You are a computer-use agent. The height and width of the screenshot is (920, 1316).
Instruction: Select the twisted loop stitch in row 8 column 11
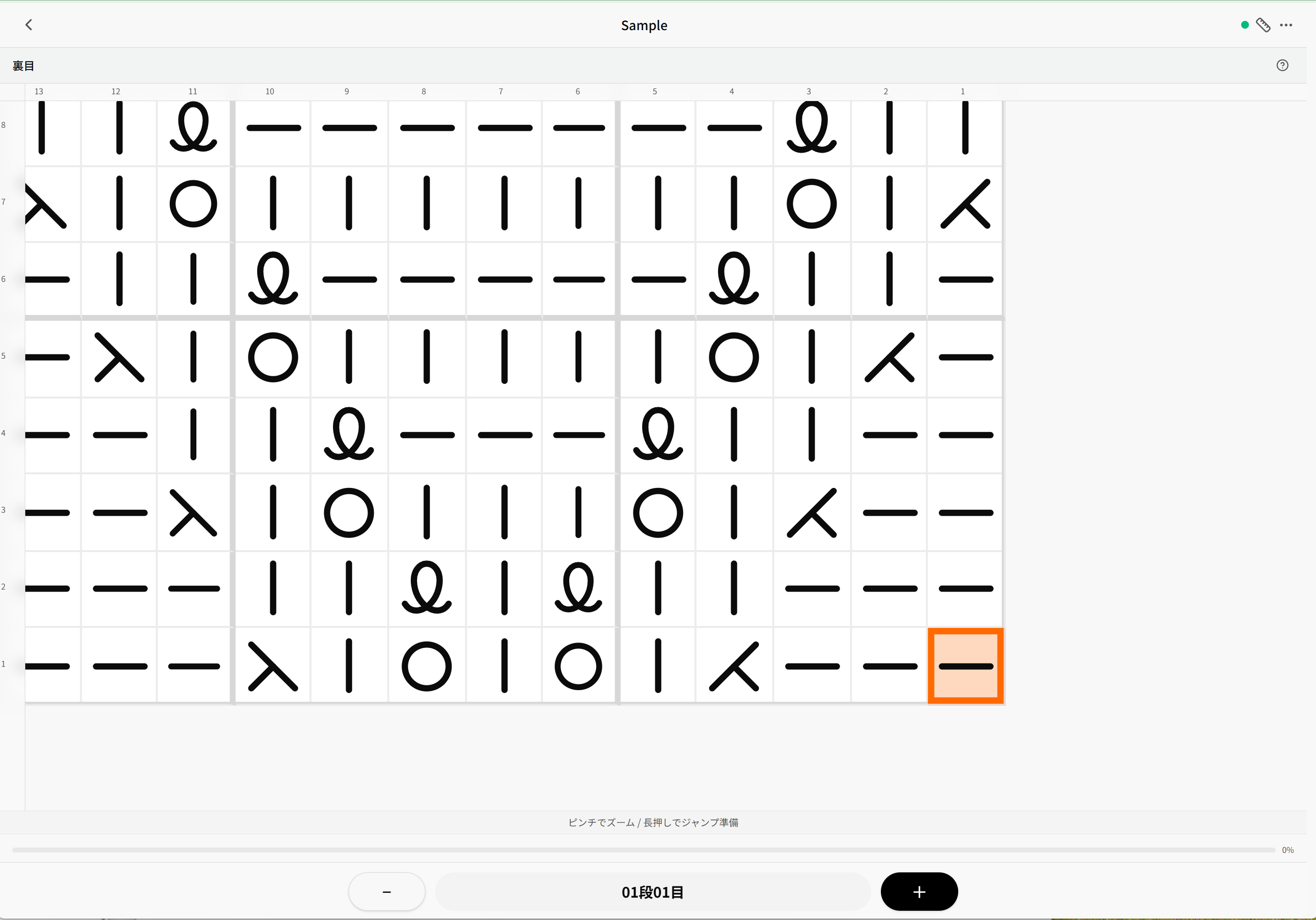tap(193, 127)
